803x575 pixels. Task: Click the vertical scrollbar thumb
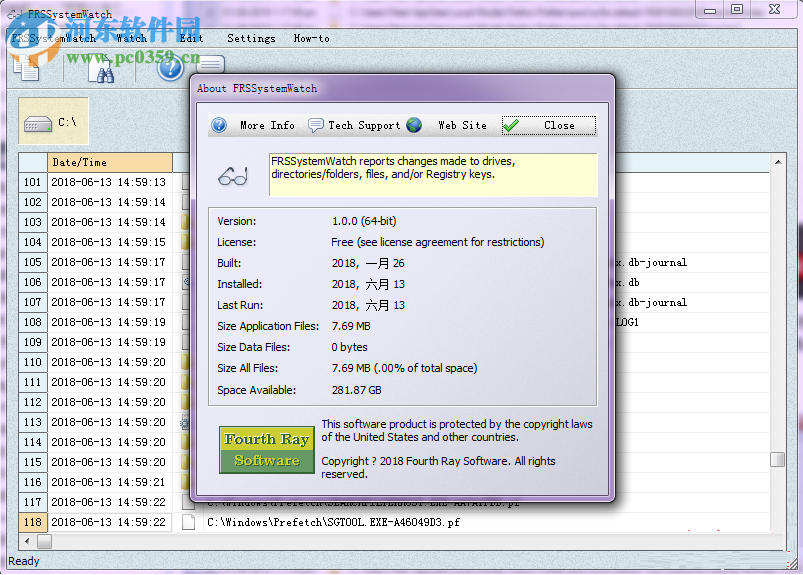point(777,459)
